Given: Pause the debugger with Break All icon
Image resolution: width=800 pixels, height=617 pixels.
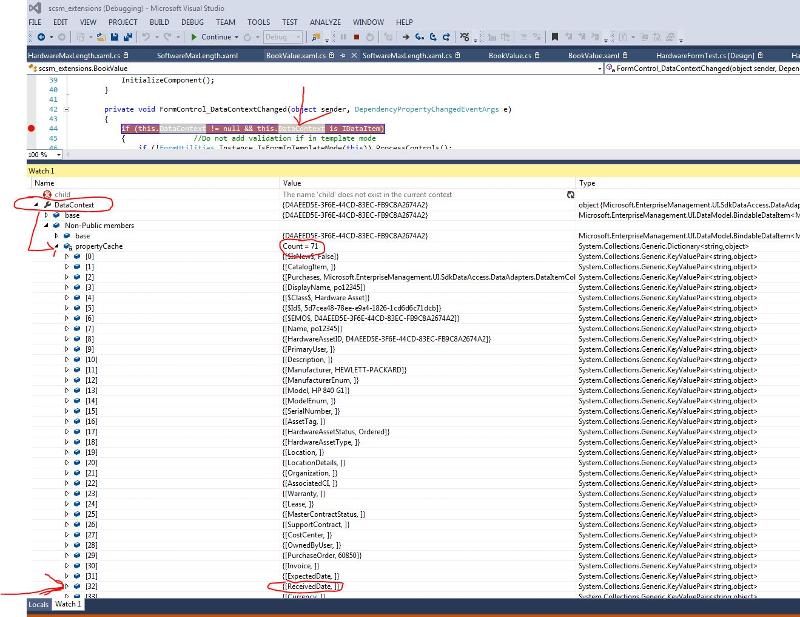Looking at the screenshot, I should (343, 37).
